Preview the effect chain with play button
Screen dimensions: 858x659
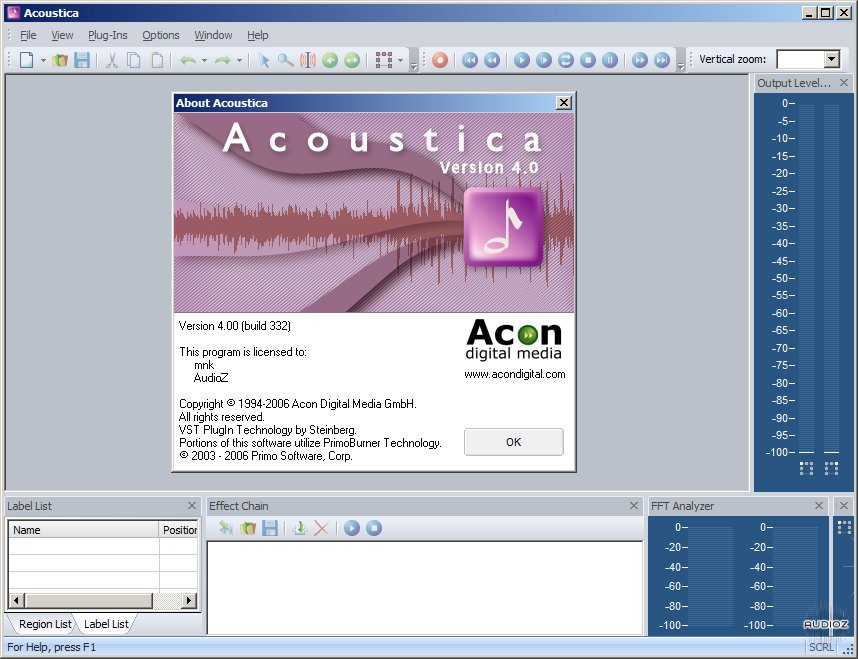point(352,528)
